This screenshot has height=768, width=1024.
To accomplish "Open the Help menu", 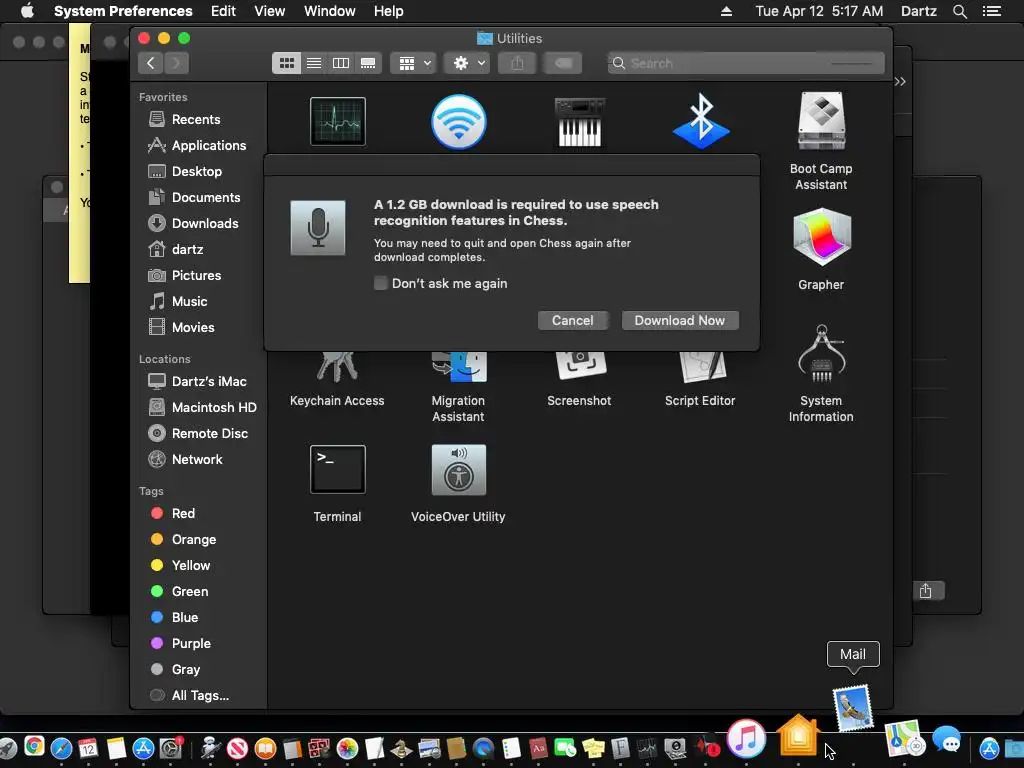I will [389, 11].
